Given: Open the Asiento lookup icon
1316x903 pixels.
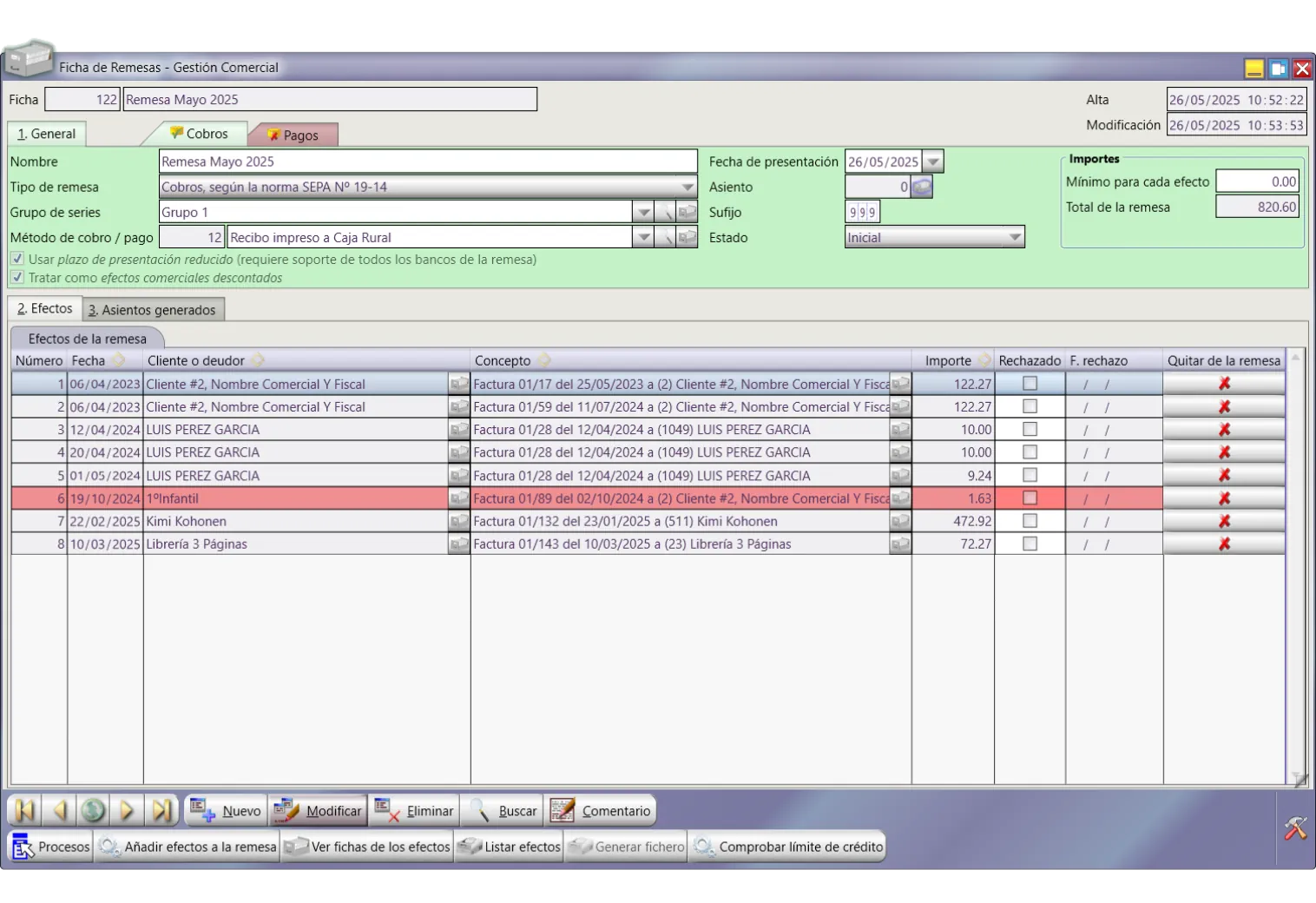Looking at the screenshot, I should (922, 187).
